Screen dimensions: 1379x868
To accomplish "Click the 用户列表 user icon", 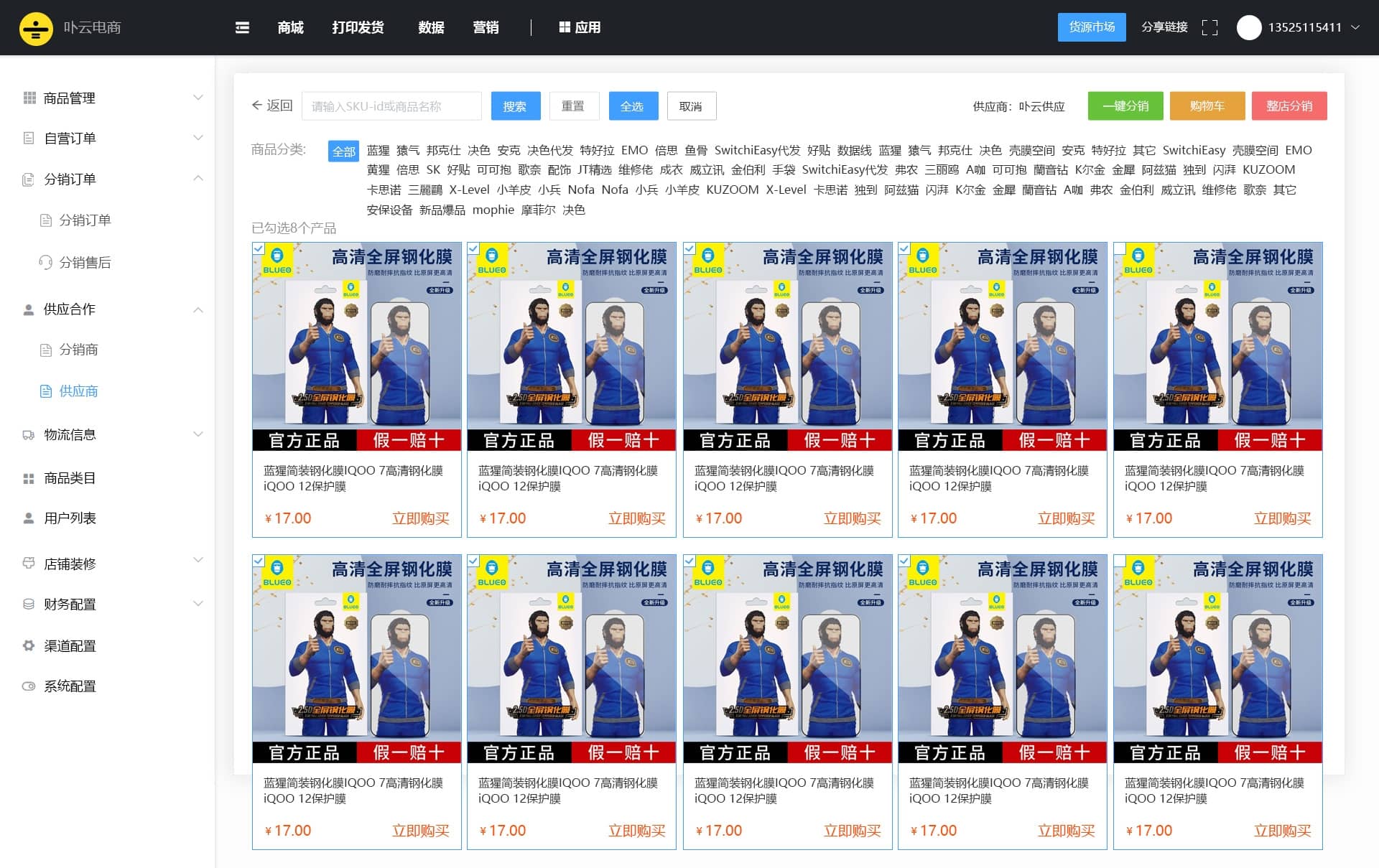I will pyautogui.click(x=29, y=518).
